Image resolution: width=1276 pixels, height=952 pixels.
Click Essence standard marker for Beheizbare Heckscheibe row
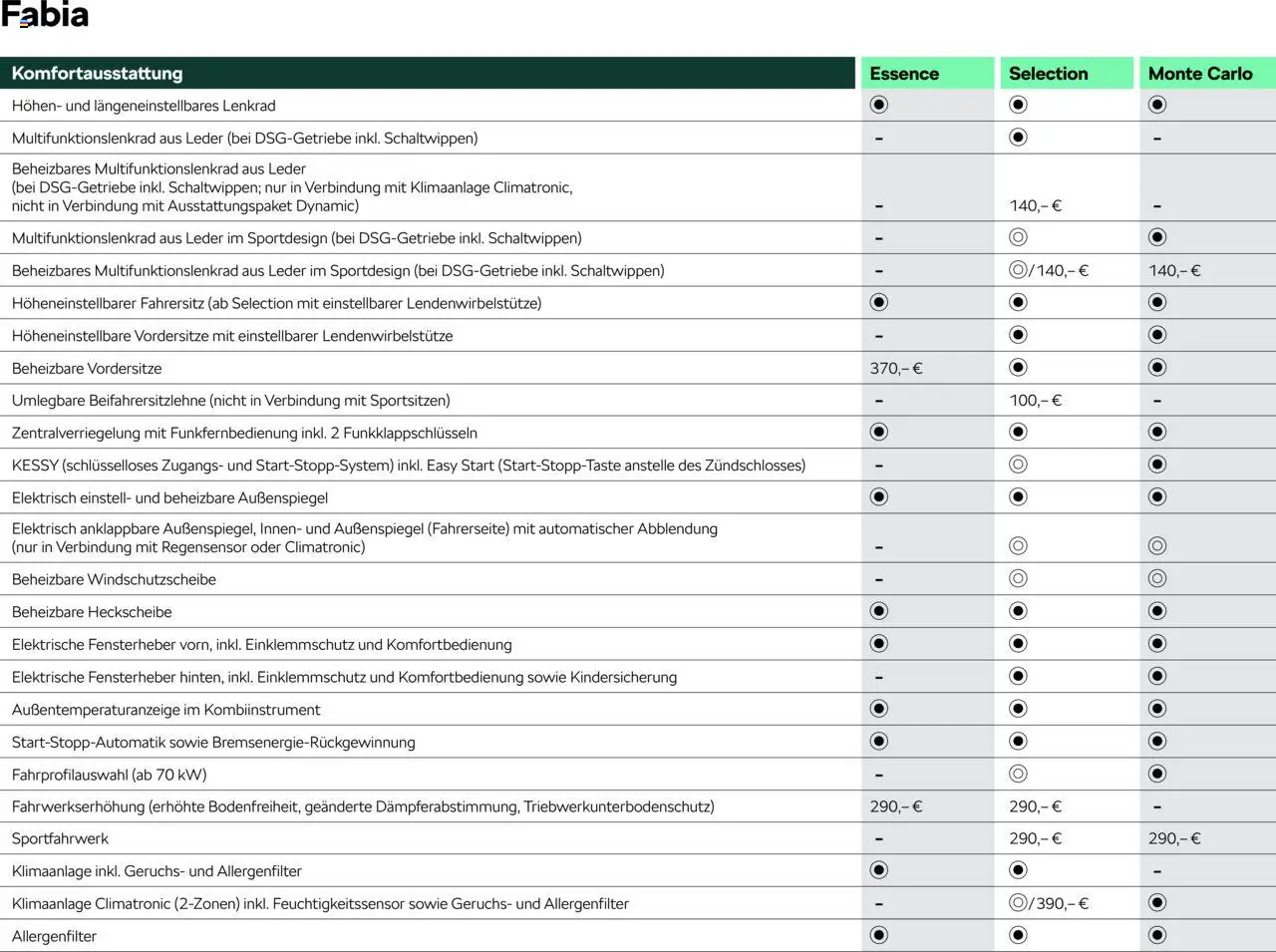coord(878,611)
